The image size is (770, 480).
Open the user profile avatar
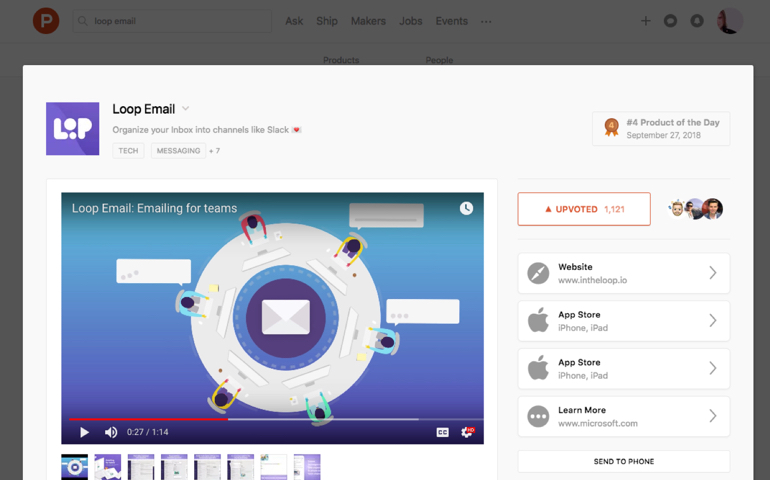(x=730, y=21)
